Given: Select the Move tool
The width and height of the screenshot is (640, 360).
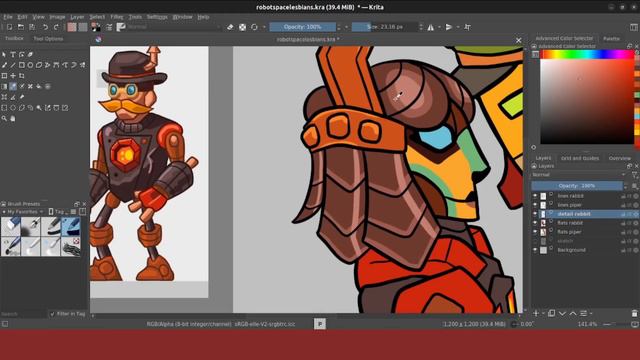Looking at the screenshot, I should pos(13,76).
